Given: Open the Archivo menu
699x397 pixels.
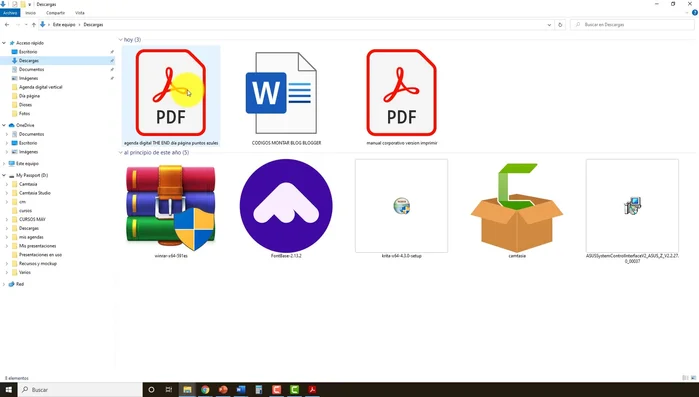Looking at the screenshot, I should tap(10, 13).
